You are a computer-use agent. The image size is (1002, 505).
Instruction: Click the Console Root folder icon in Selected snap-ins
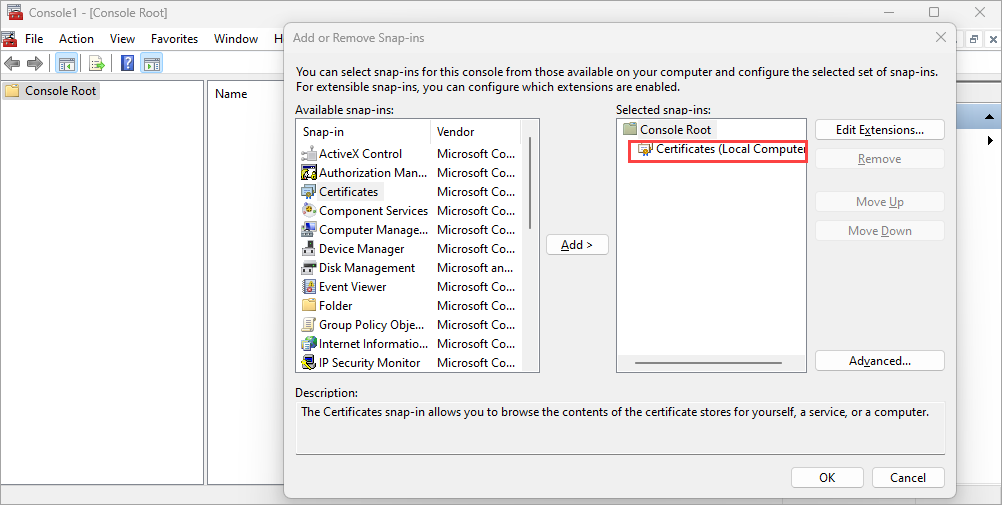[630, 129]
